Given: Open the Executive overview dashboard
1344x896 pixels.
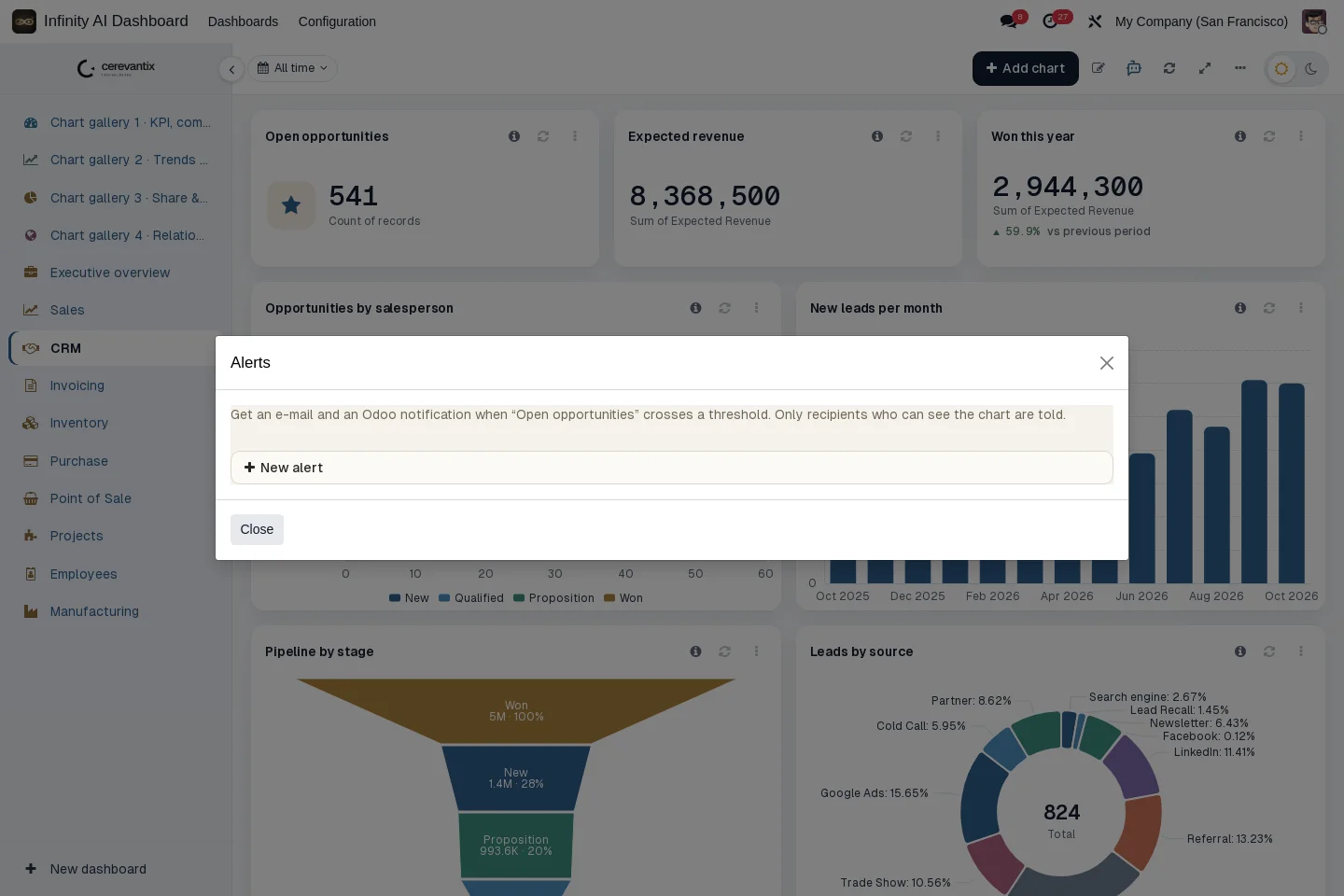Looking at the screenshot, I should pyautogui.click(x=117, y=273).
